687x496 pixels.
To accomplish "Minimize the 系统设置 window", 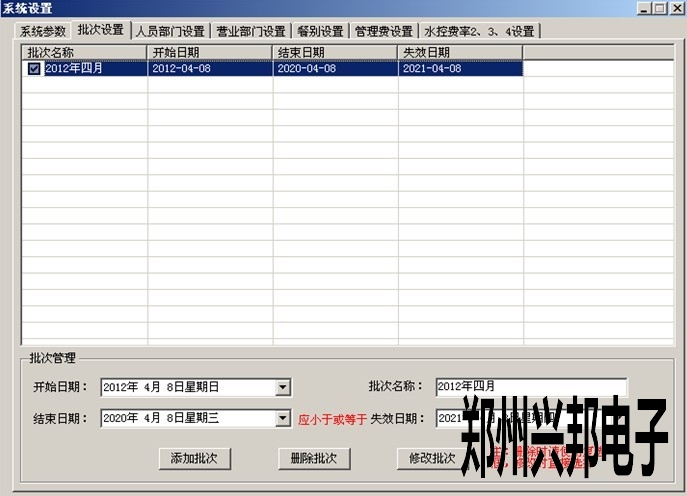I will (x=643, y=8).
